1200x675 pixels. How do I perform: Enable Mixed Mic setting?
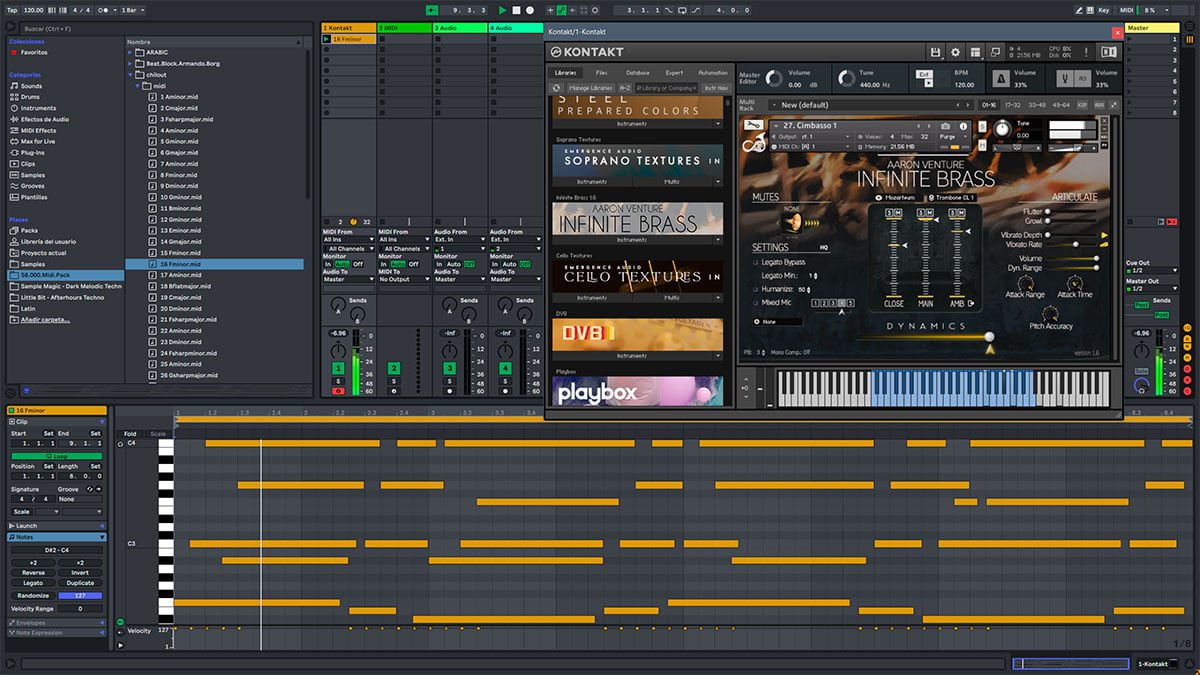(x=756, y=302)
